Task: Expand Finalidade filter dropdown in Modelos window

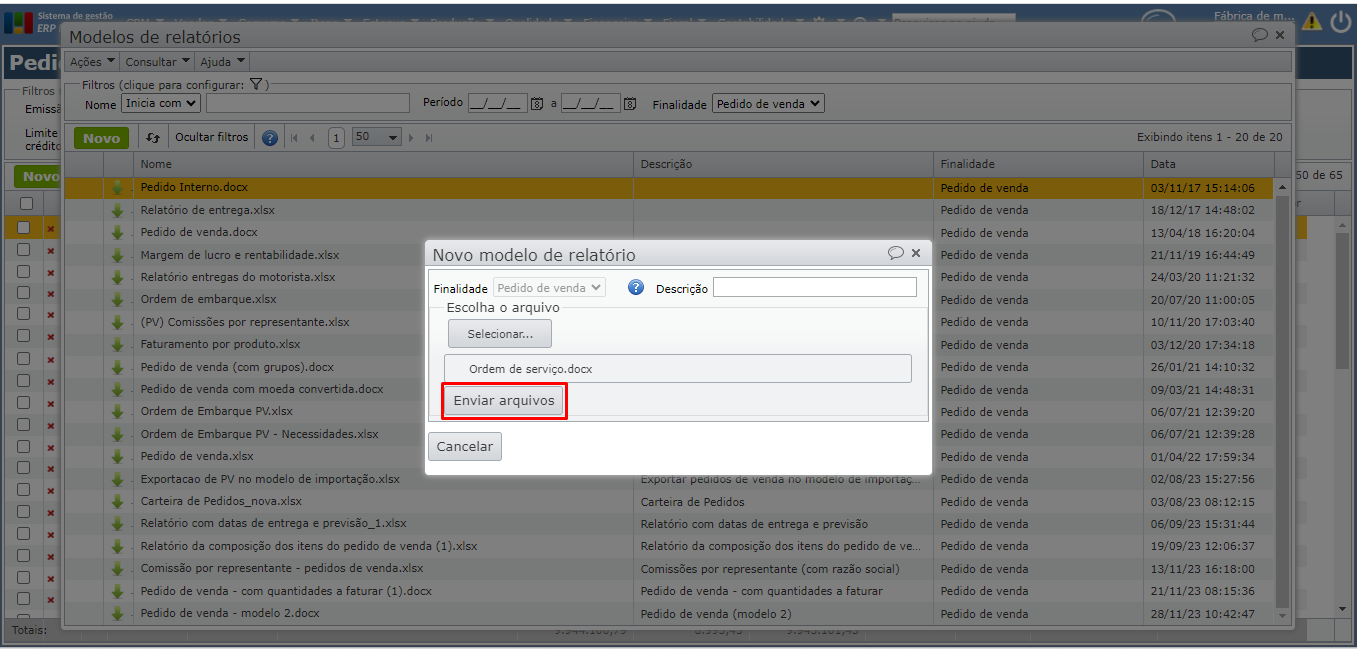Action: tap(768, 103)
